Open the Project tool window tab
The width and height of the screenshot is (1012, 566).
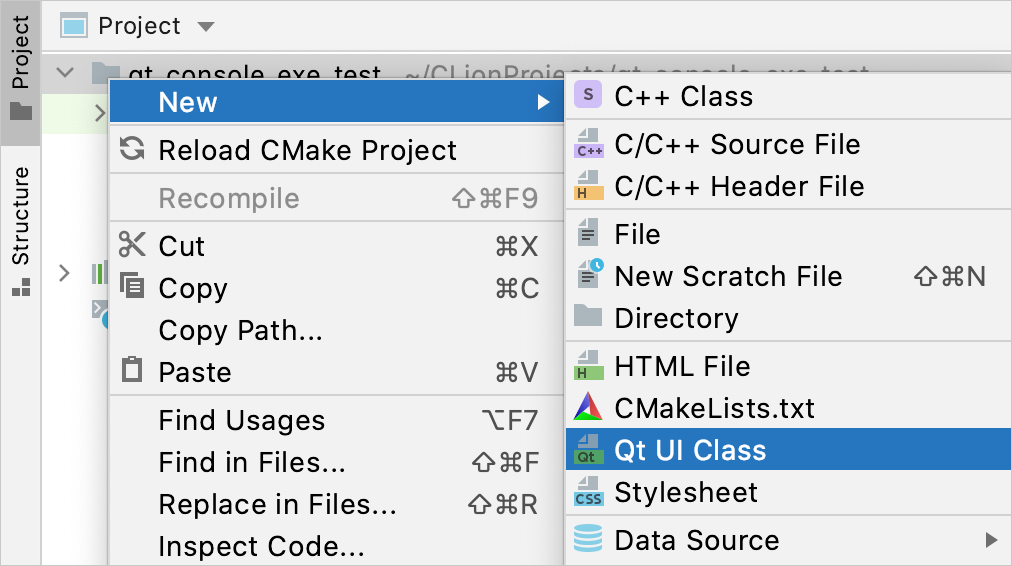point(20,66)
